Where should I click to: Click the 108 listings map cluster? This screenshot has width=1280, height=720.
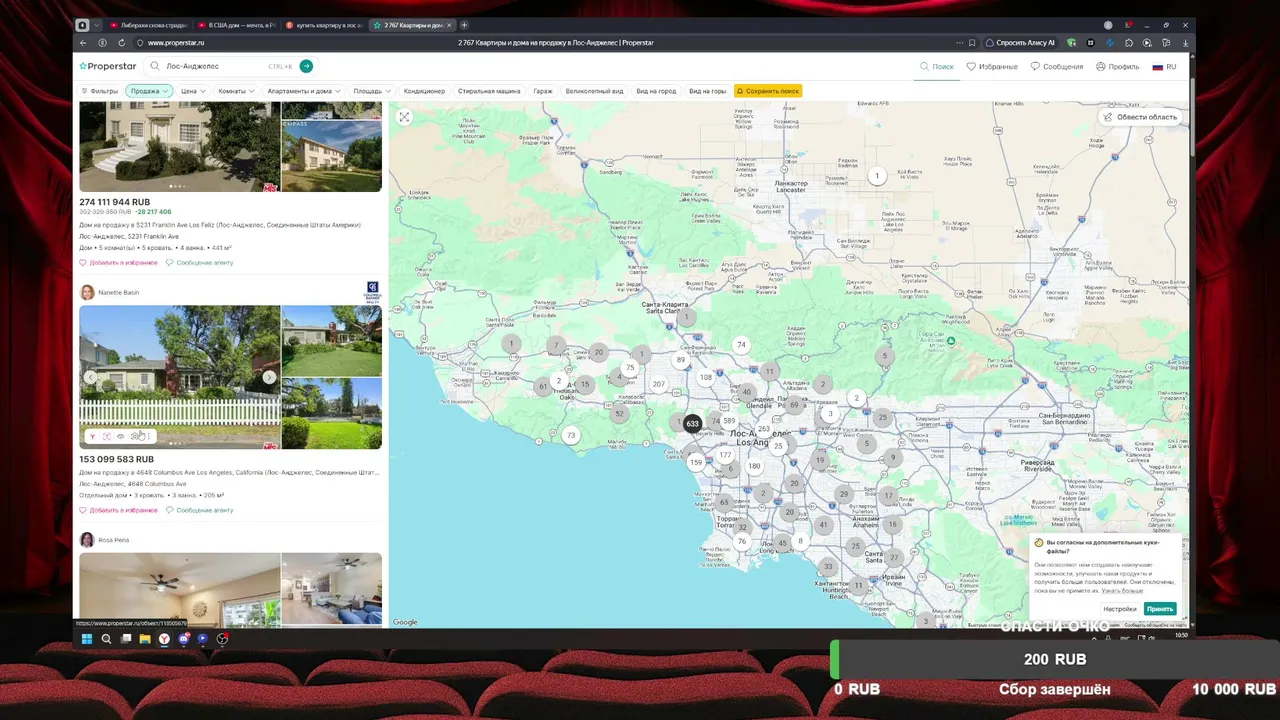coord(706,377)
